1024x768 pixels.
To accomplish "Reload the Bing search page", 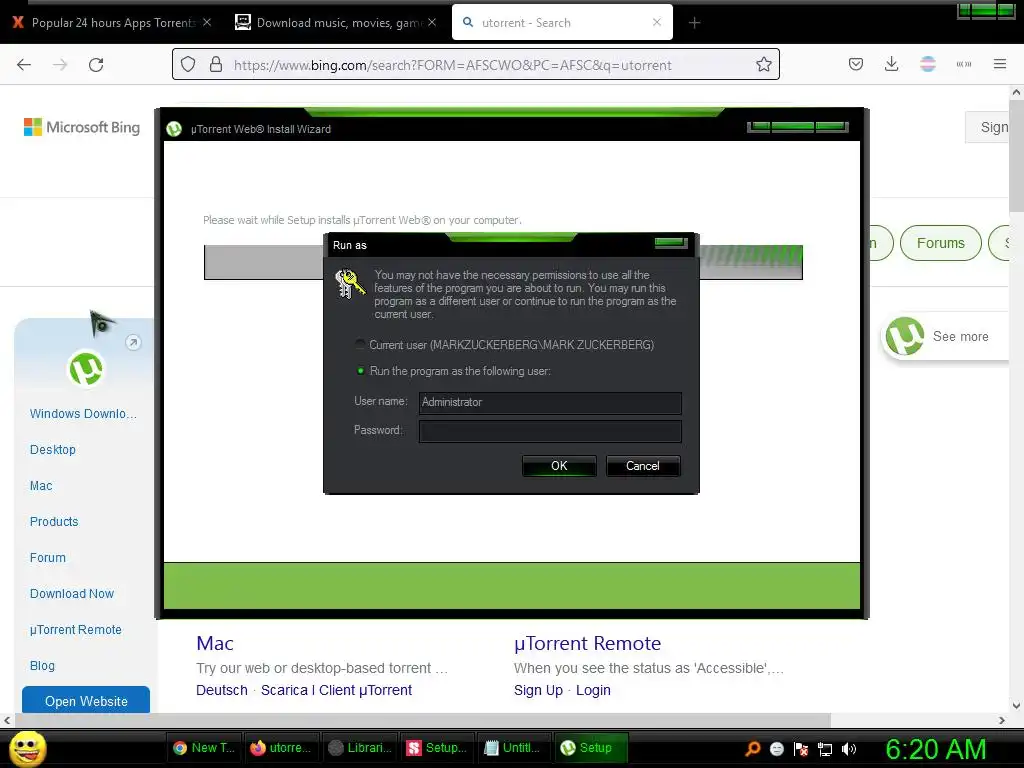I will coord(96,65).
